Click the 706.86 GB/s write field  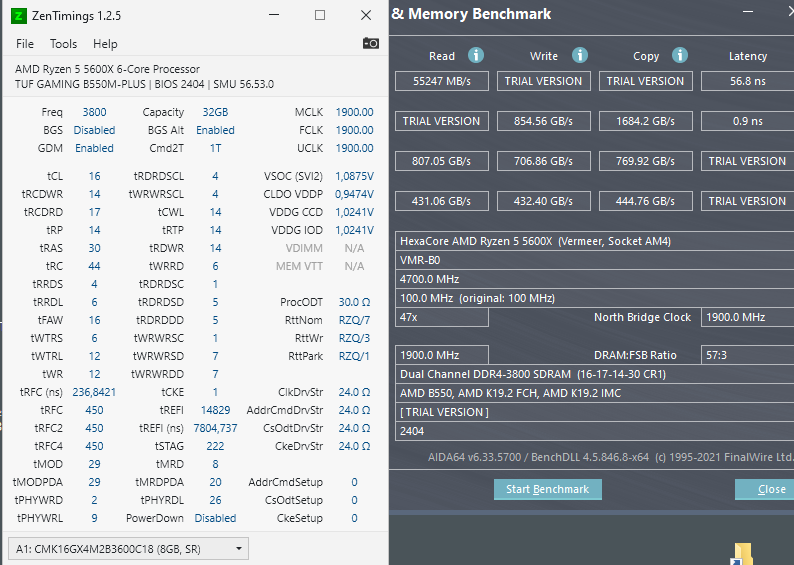click(x=544, y=161)
